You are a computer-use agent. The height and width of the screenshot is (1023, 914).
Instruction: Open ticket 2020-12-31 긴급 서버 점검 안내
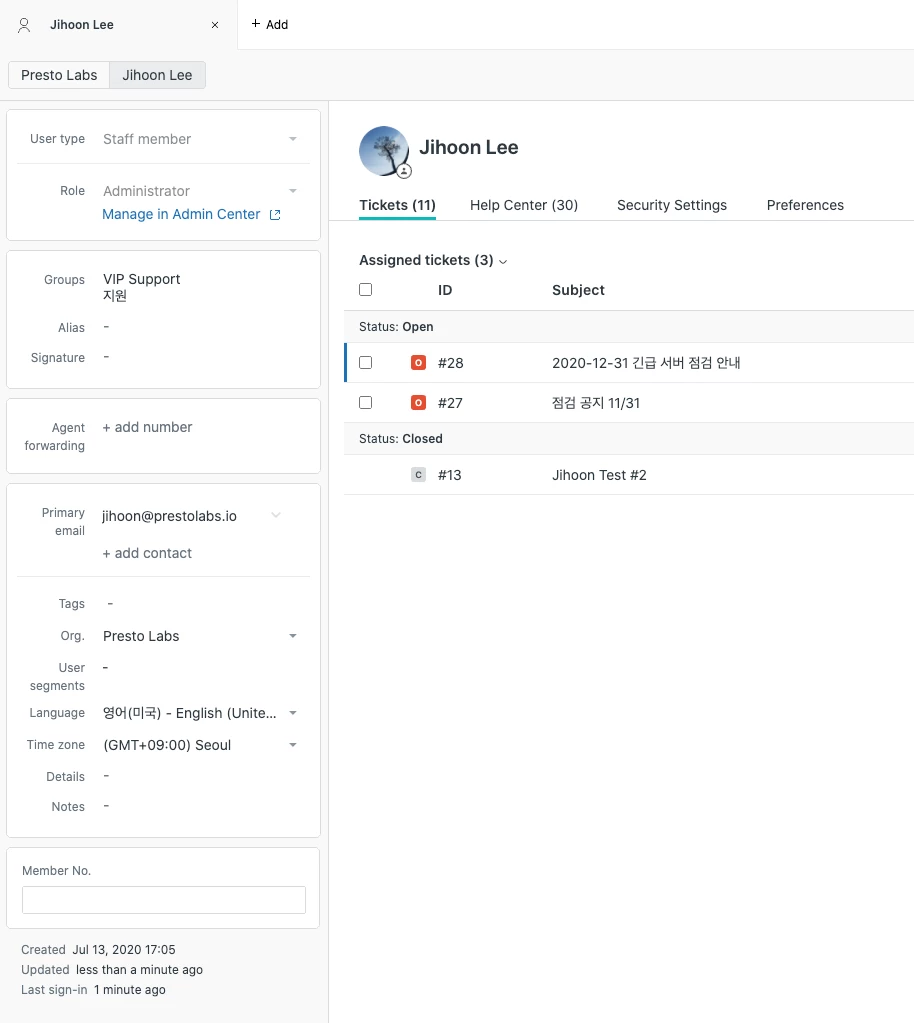(646, 363)
